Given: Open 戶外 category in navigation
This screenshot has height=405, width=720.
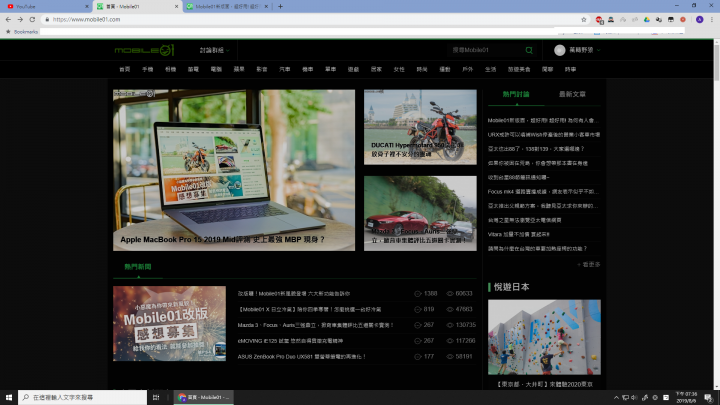Looking at the screenshot, I should click(x=467, y=69).
